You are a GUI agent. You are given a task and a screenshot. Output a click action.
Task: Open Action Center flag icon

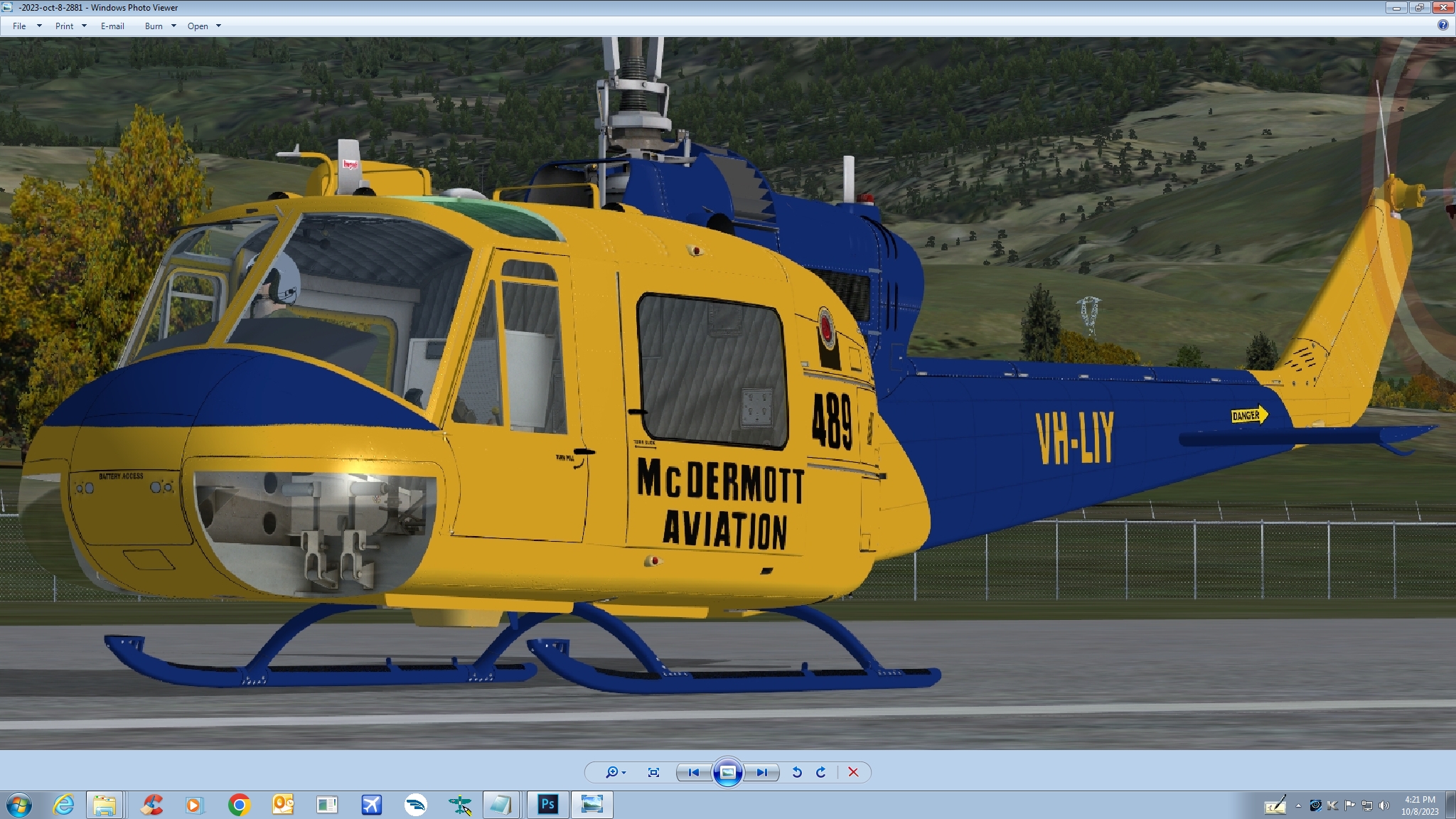(x=1349, y=805)
